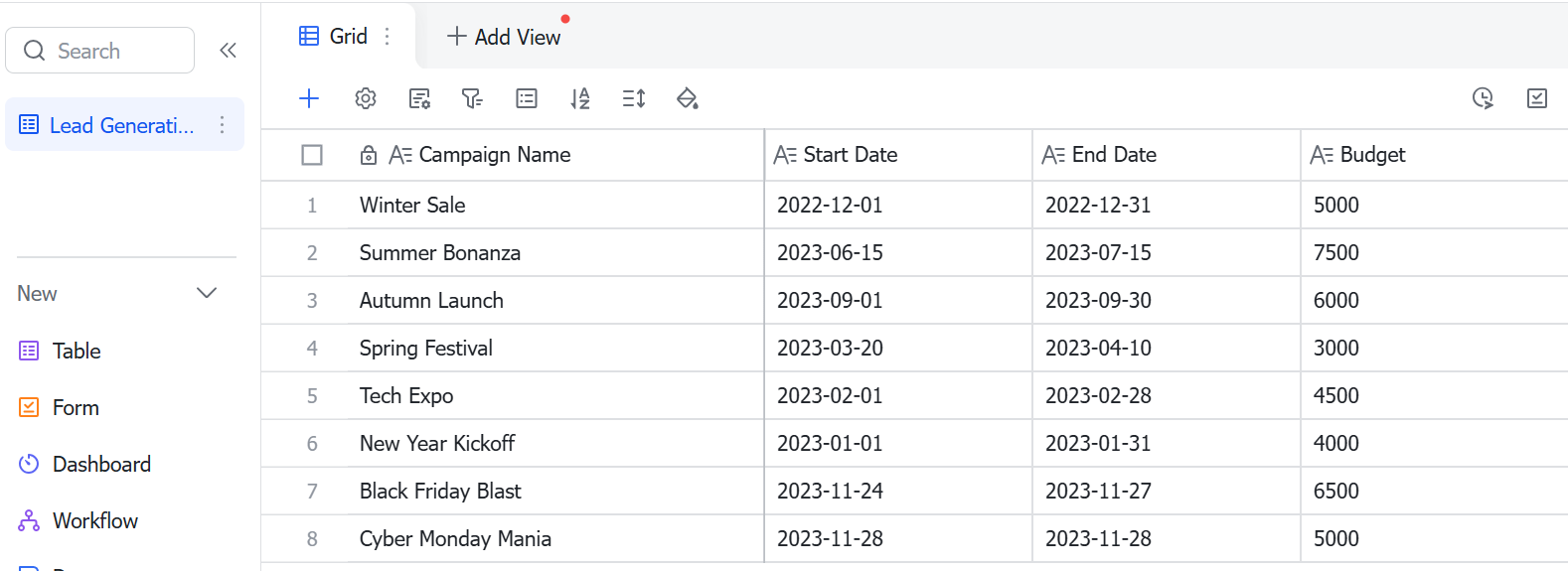Open the history clock icon
The width and height of the screenshot is (1568, 571).
click(x=1483, y=97)
